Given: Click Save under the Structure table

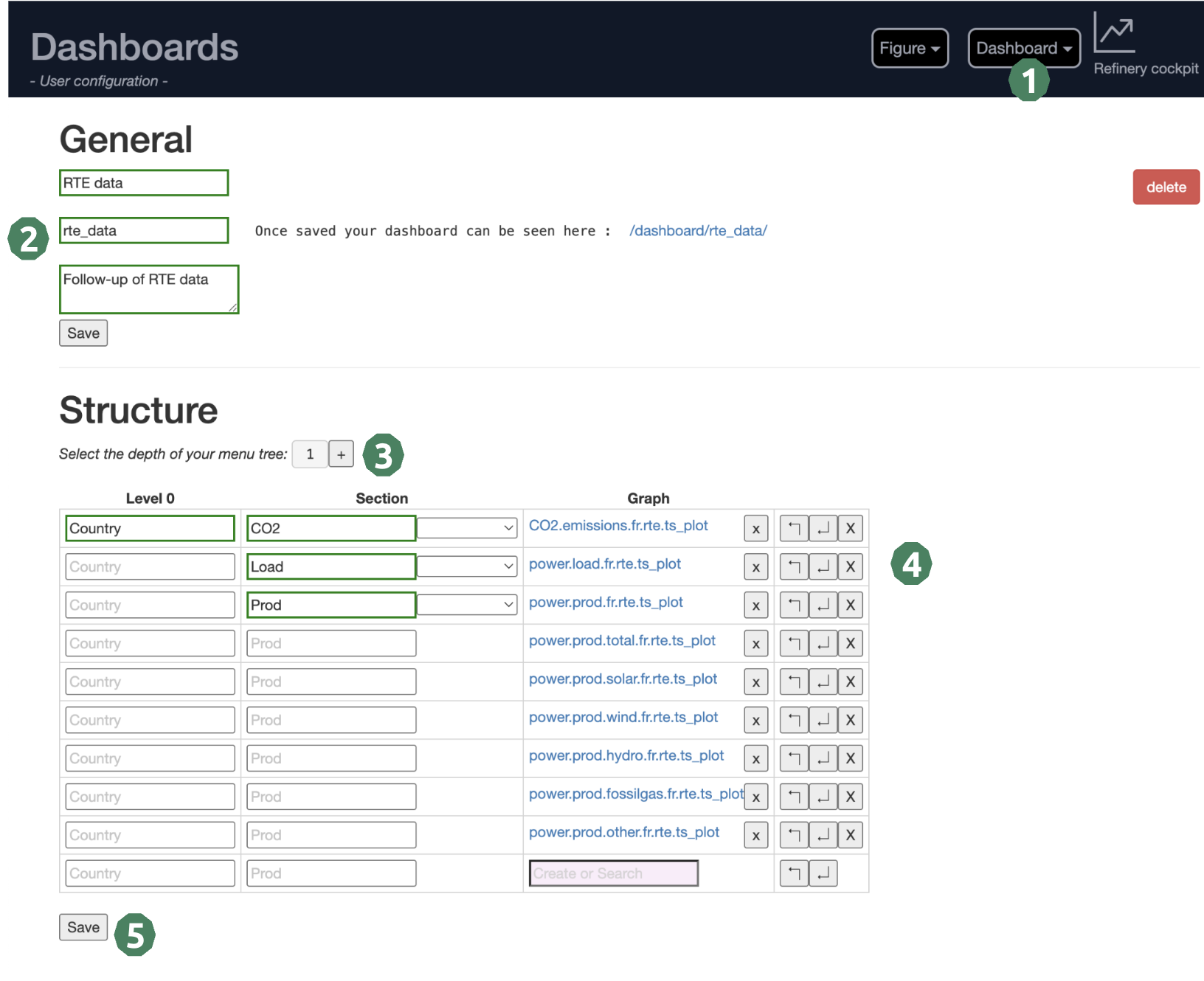Looking at the screenshot, I should [x=83, y=927].
